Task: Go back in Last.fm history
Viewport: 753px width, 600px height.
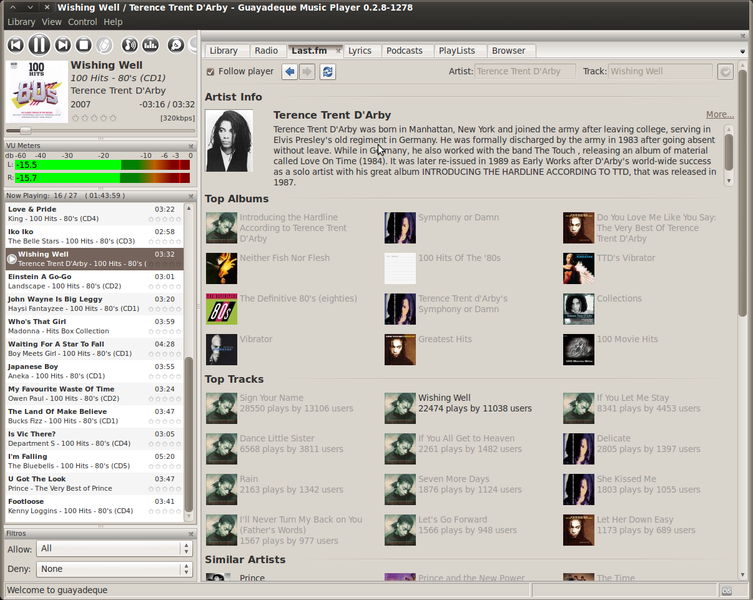Action: click(x=290, y=72)
